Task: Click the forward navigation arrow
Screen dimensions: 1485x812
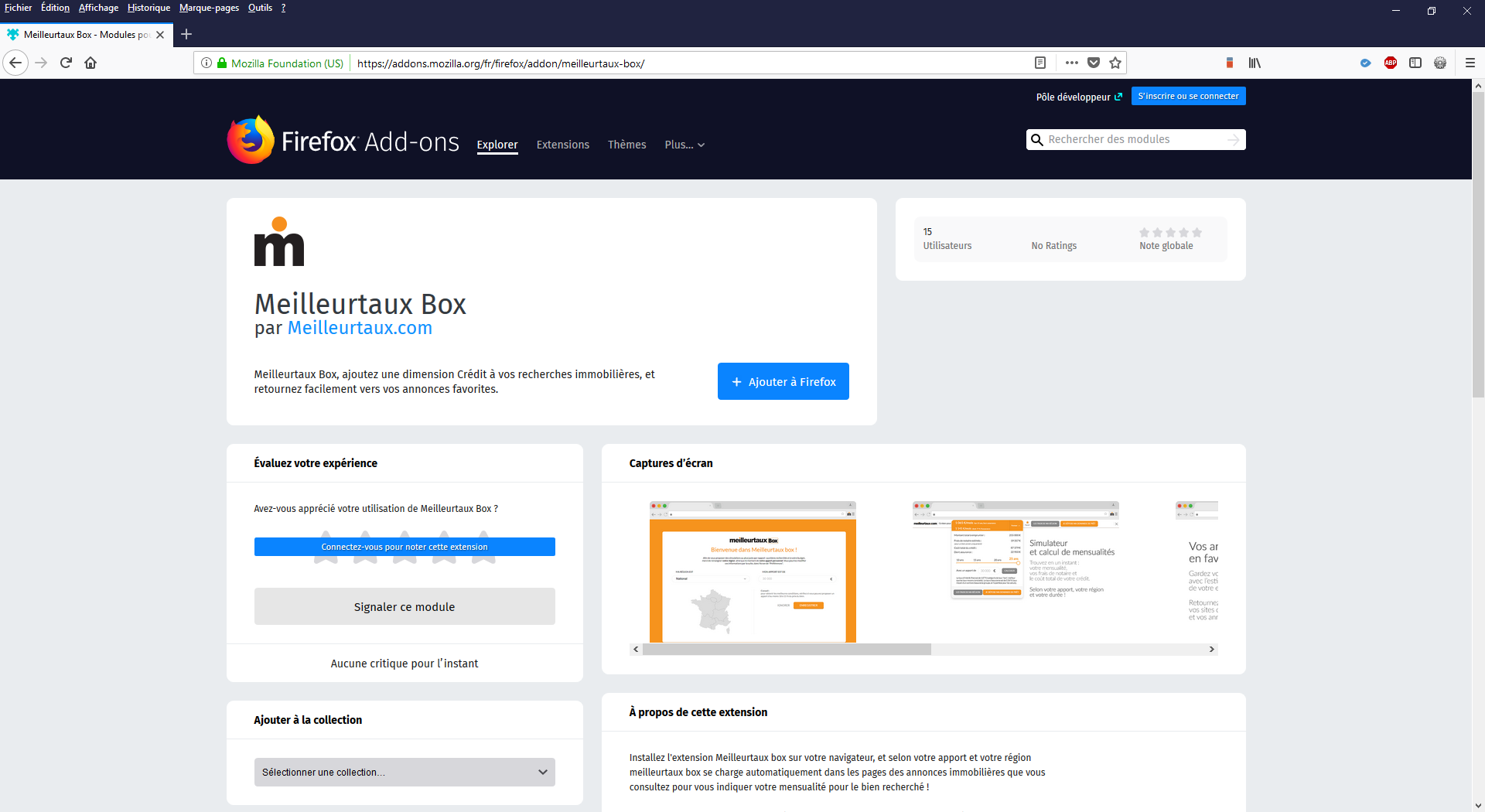Action: point(41,63)
